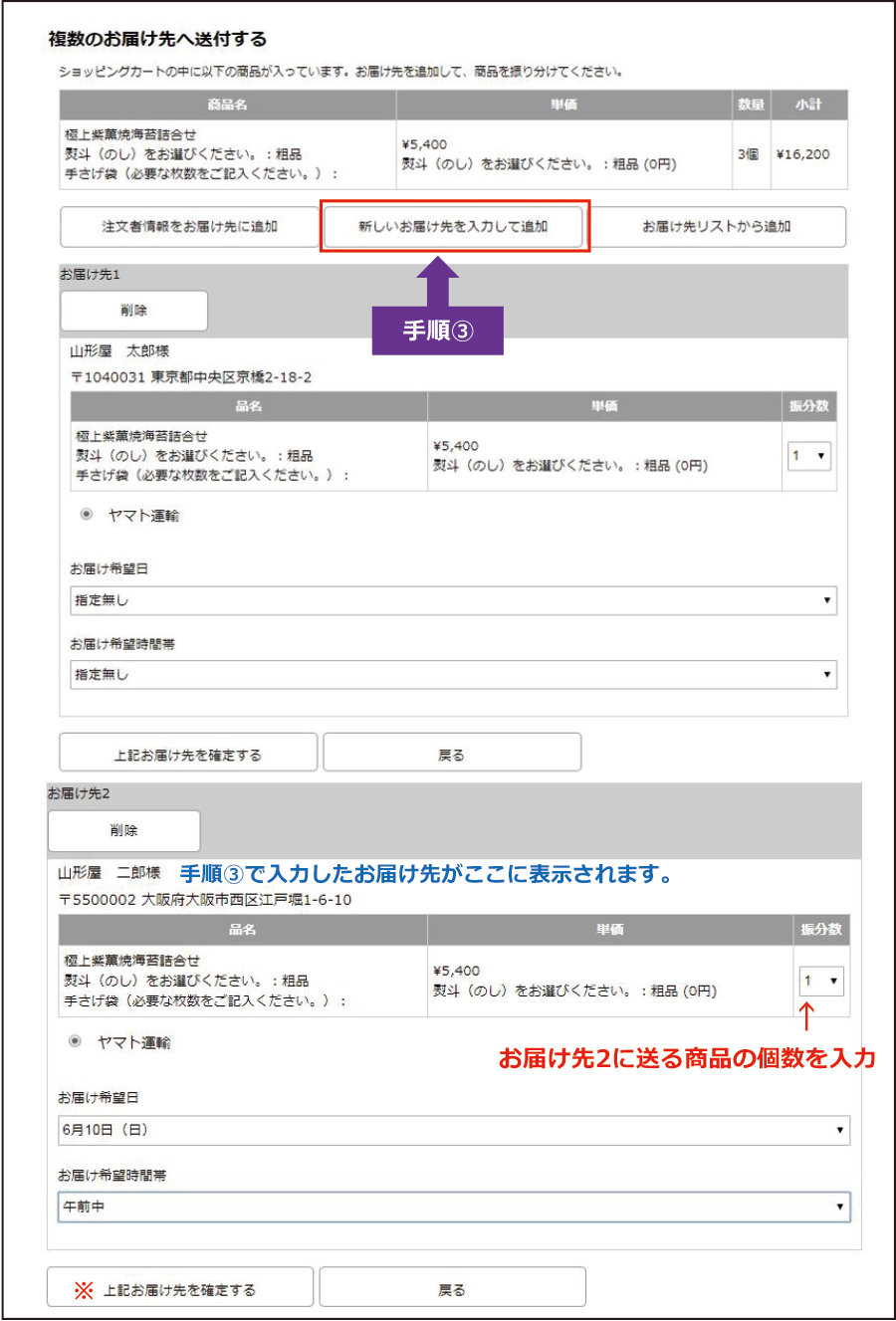Select ヤマト運輸 radio for お届け先2

tap(75, 1041)
